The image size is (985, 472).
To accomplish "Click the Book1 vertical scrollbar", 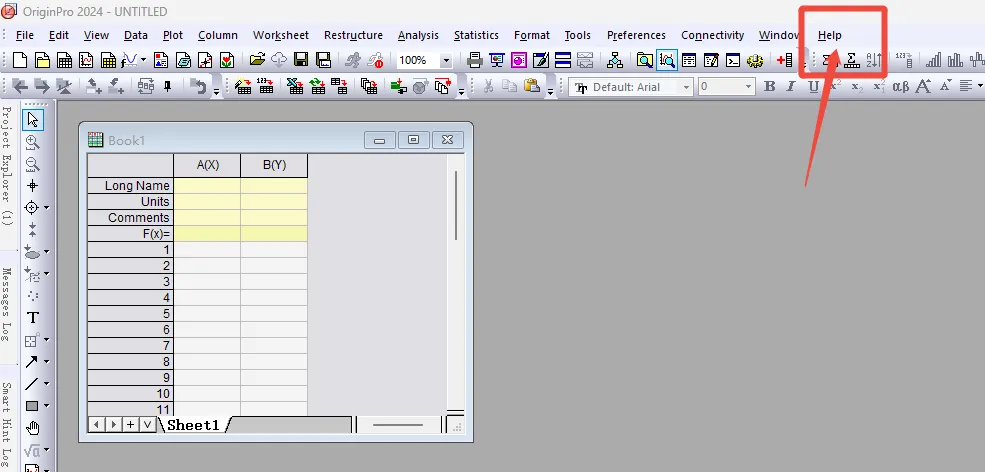I will click(455, 204).
